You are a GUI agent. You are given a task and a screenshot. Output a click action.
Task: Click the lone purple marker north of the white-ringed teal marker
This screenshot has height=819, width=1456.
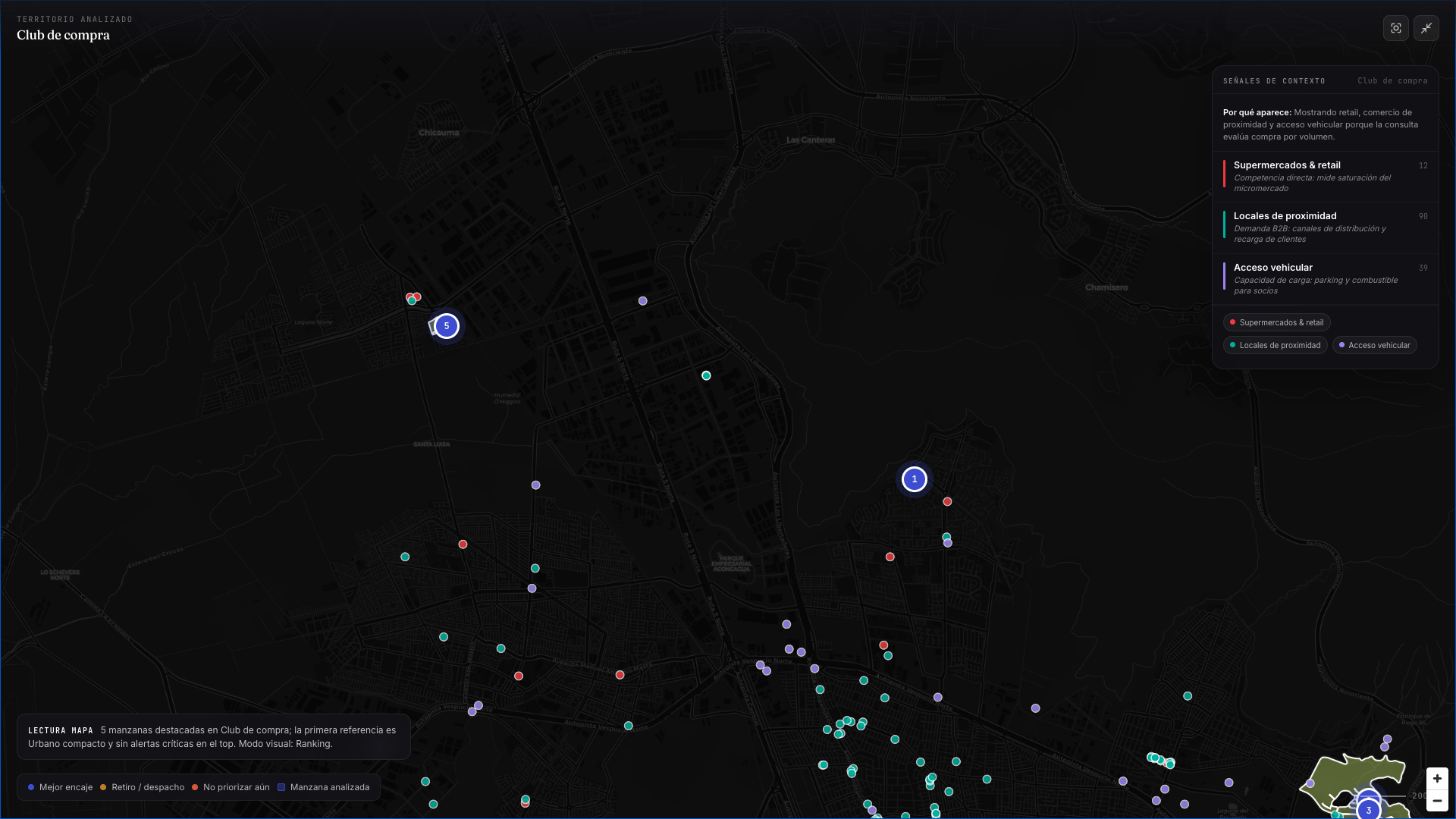point(642,301)
